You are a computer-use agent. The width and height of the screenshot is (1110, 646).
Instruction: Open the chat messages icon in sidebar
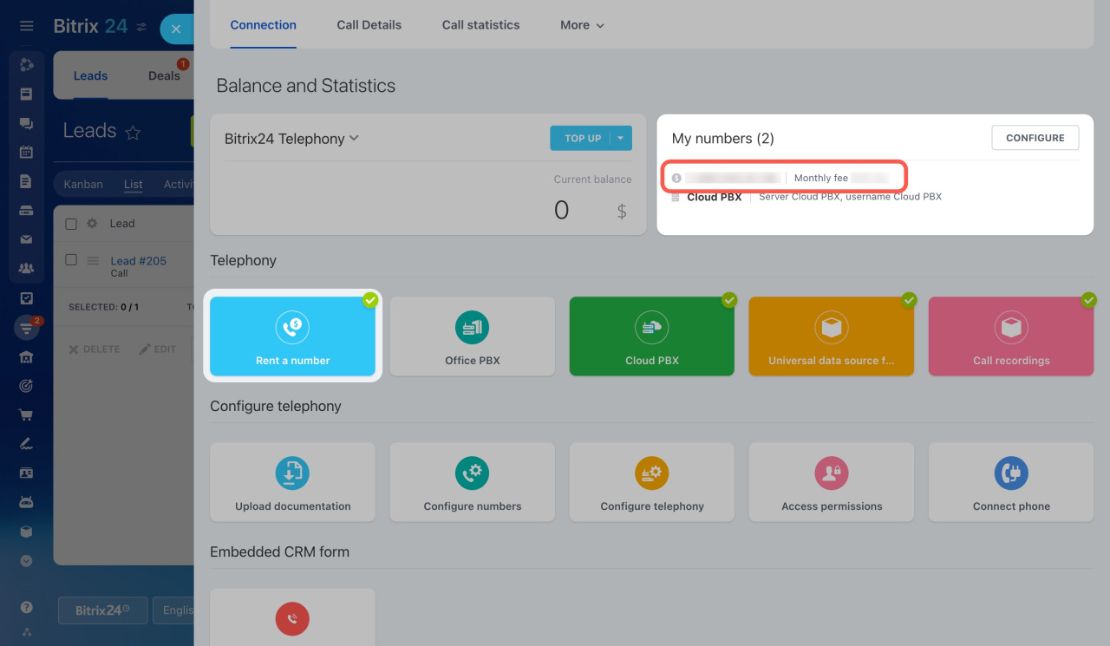pos(26,123)
